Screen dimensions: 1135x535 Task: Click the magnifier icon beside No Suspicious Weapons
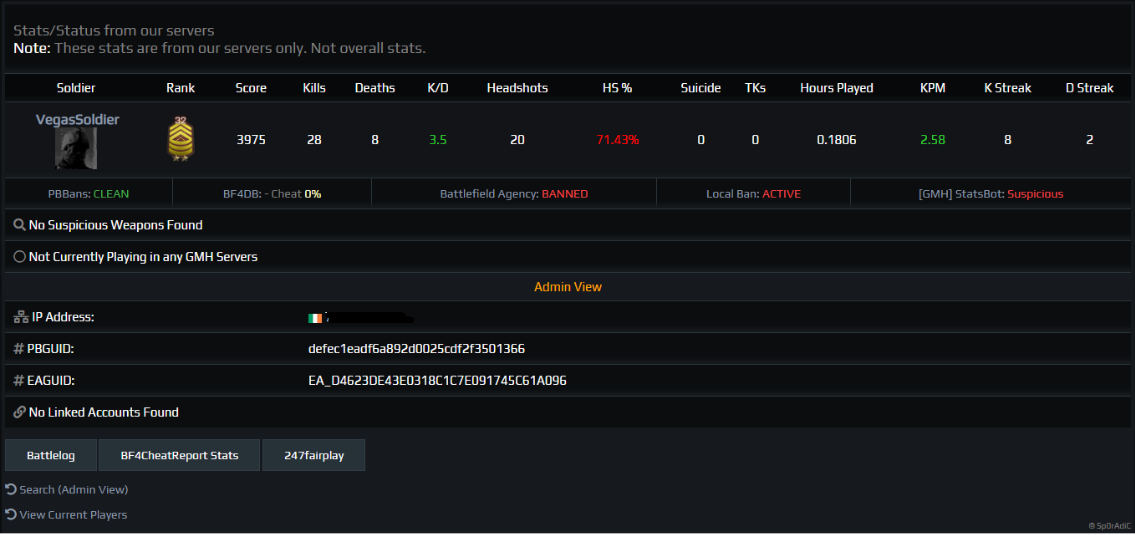click(20, 225)
